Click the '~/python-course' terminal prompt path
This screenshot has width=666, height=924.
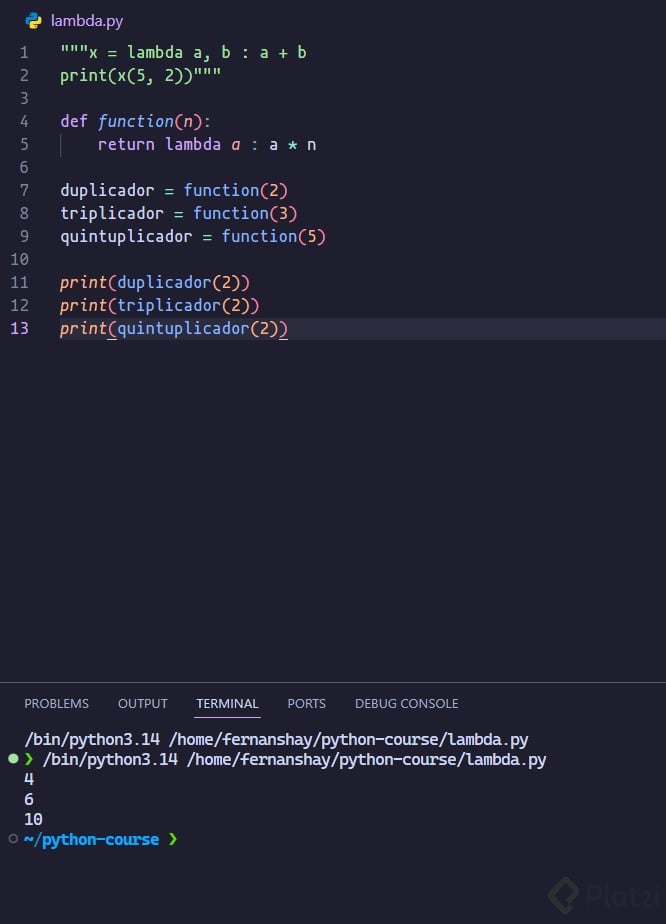click(92, 839)
